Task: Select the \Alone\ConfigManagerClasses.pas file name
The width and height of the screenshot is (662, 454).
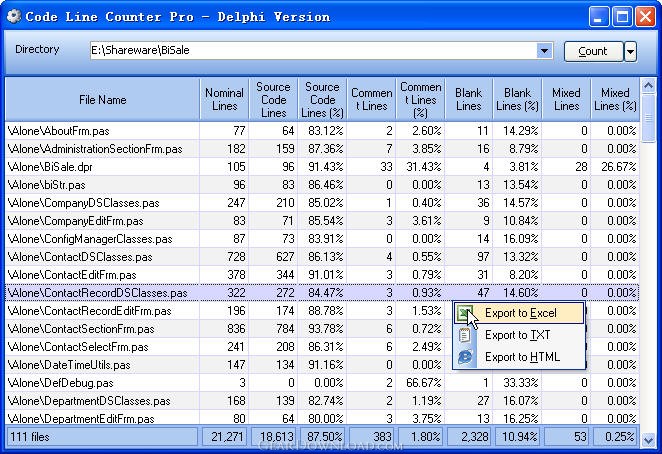Action: tap(90, 239)
